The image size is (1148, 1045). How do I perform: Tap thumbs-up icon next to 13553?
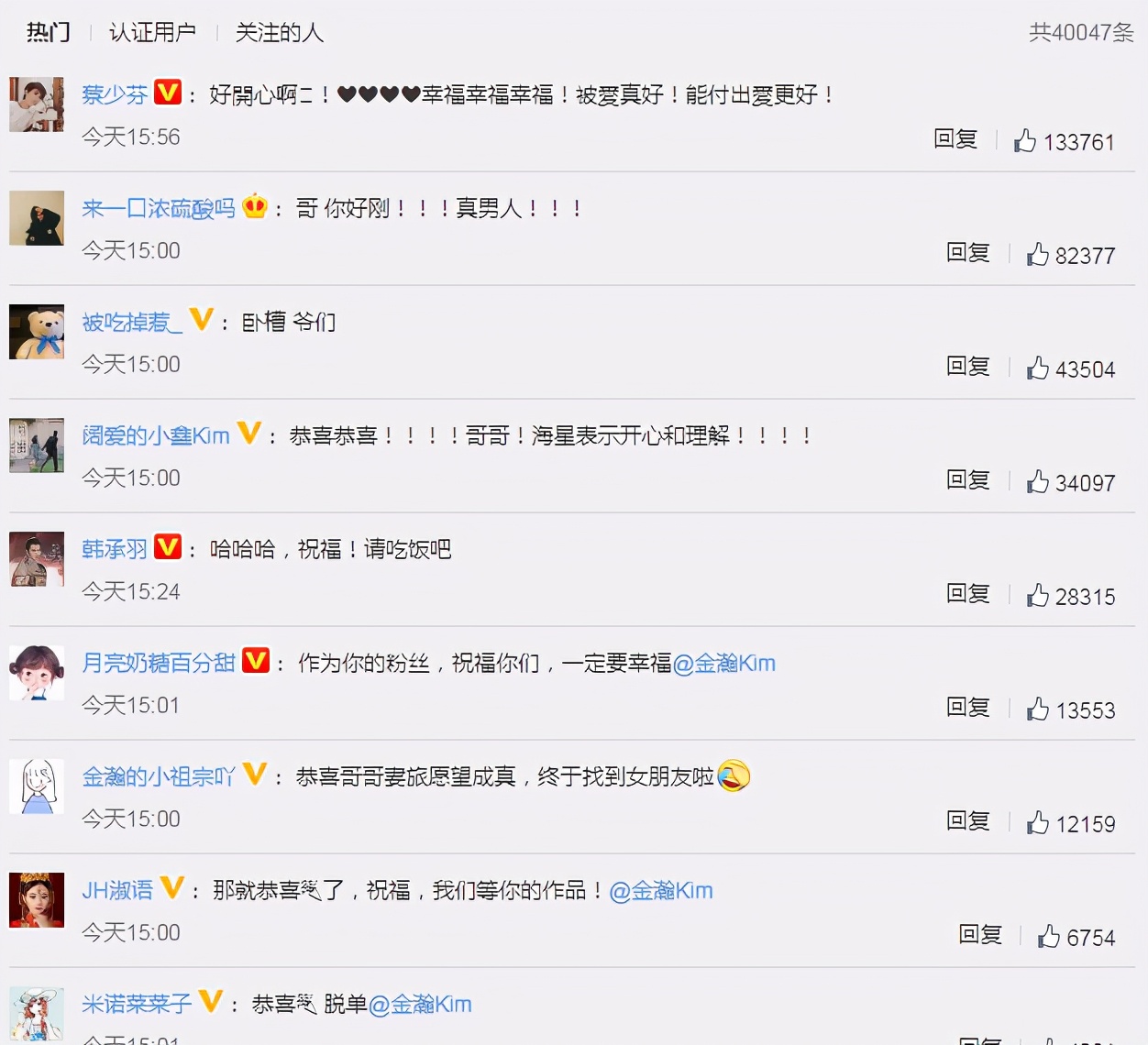point(1037,709)
